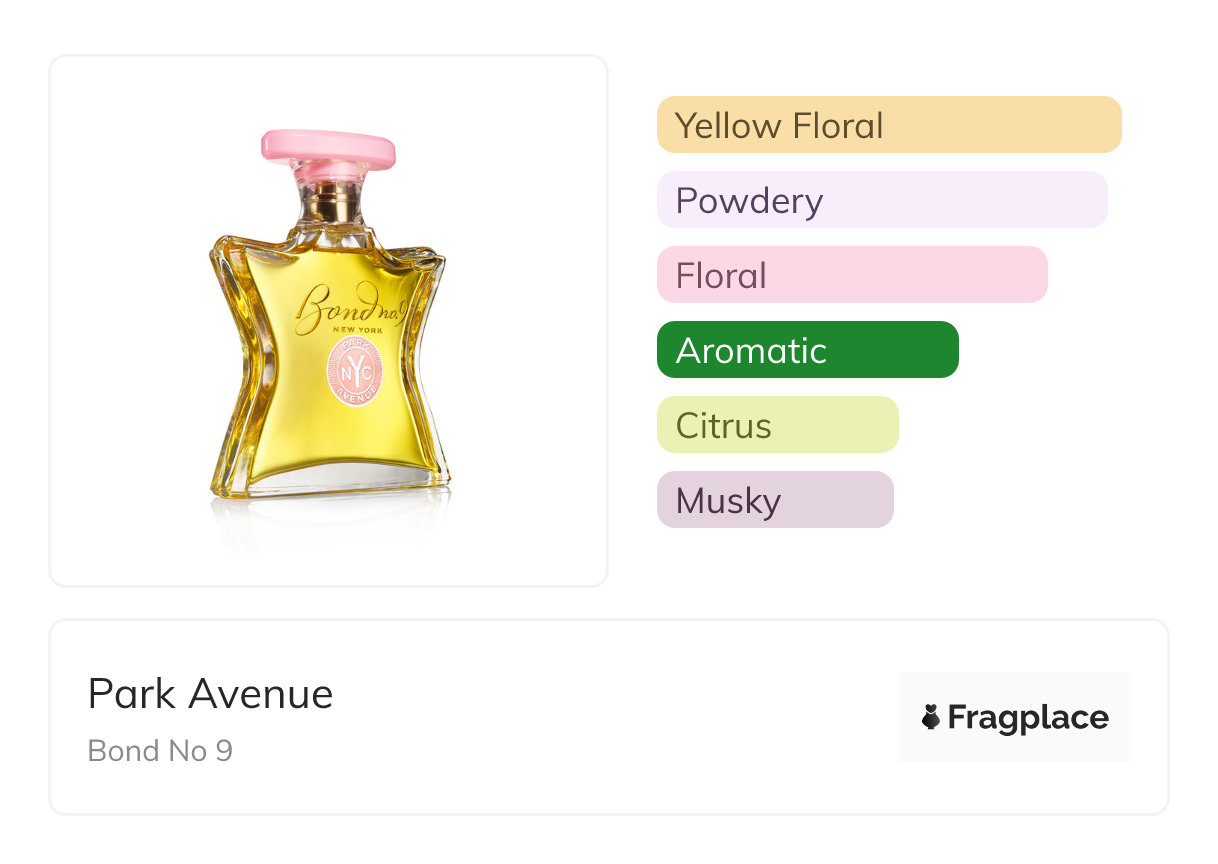Click the clear glass base of the bottle
The height and width of the screenshot is (864, 1218).
click(x=330, y=487)
